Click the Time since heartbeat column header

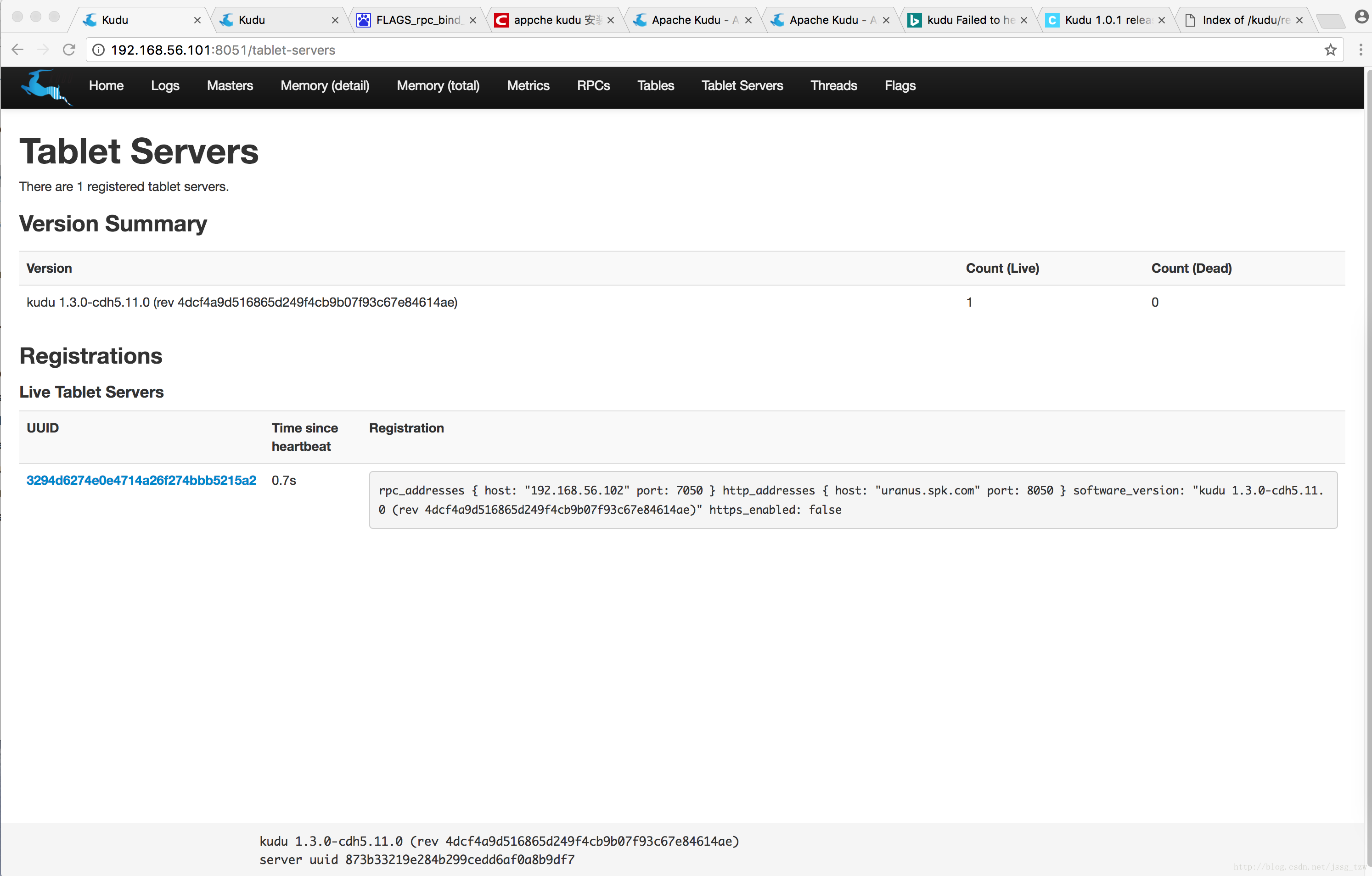[x=305, y=437]
